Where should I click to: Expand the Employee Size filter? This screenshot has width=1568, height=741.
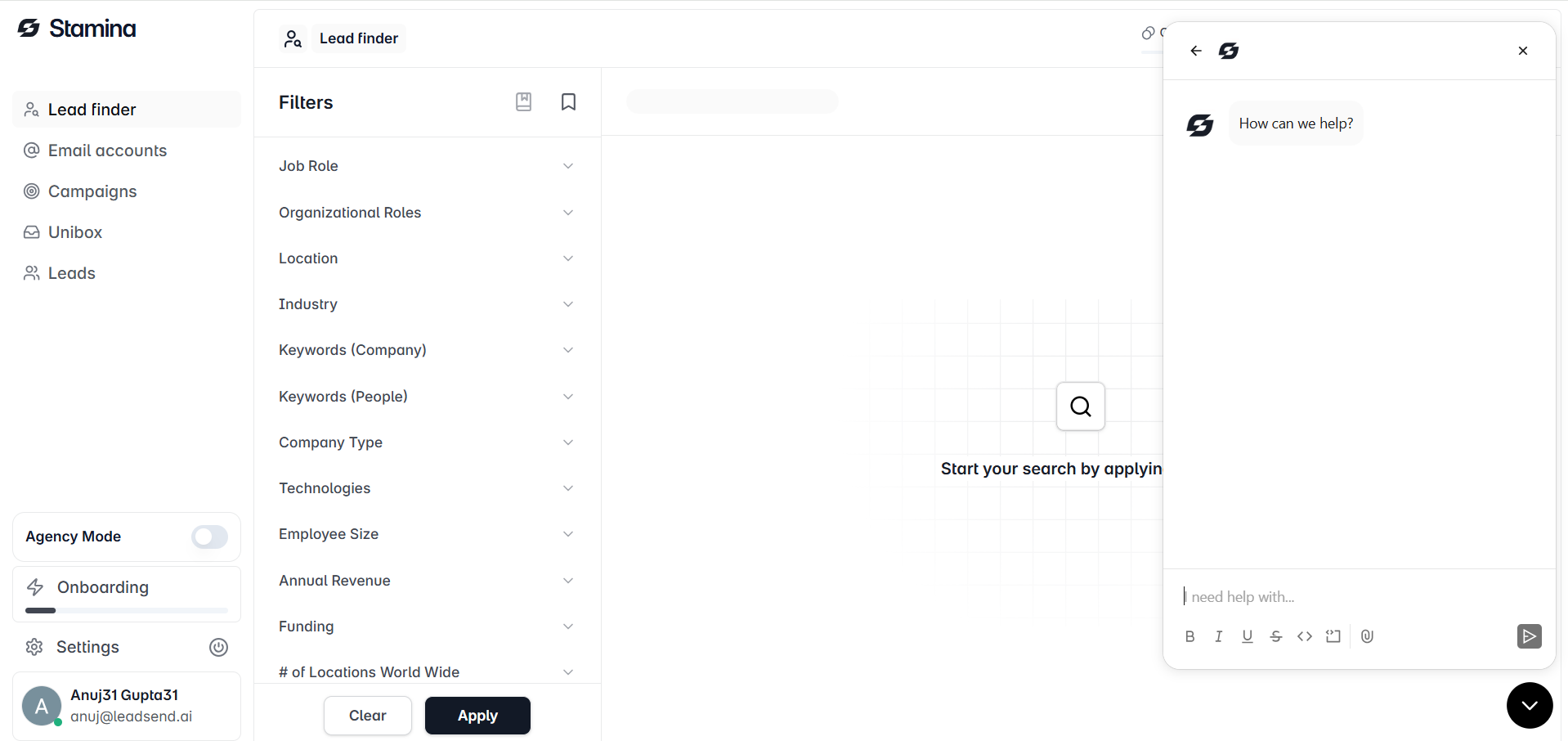[427, 534]
